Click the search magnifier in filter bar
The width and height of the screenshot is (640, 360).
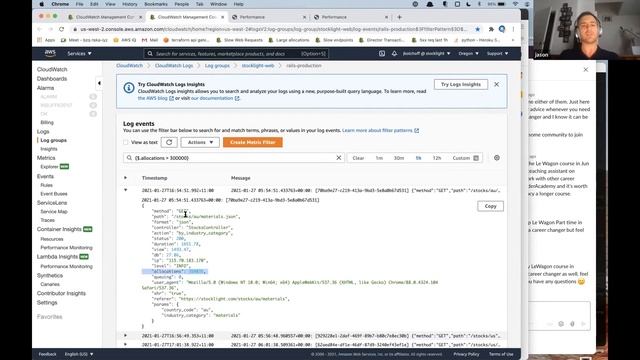[129, 158]
